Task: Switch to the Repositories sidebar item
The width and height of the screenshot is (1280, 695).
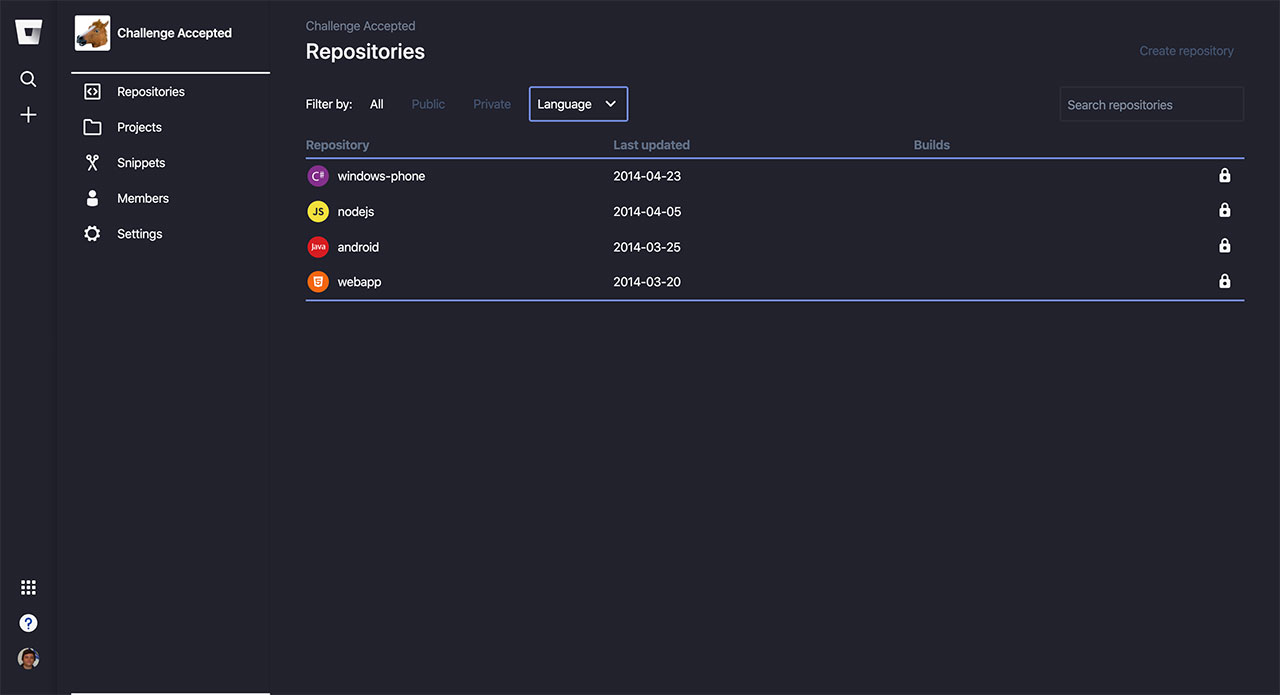Action: [150, 91]
